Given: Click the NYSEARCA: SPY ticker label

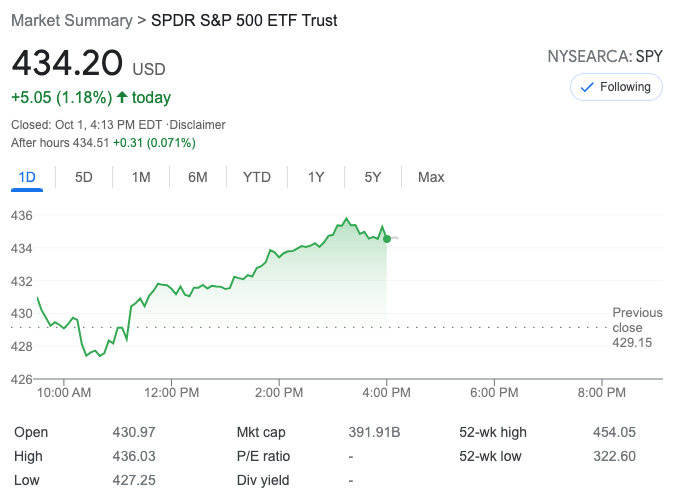Looking at the screenshot, I should pos(606,57).
